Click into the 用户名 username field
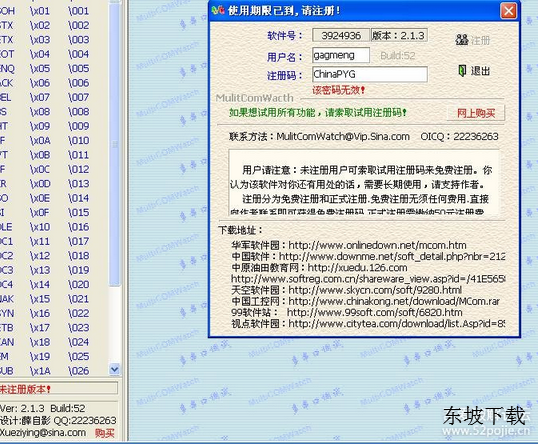538x445 pixels. 341,55
